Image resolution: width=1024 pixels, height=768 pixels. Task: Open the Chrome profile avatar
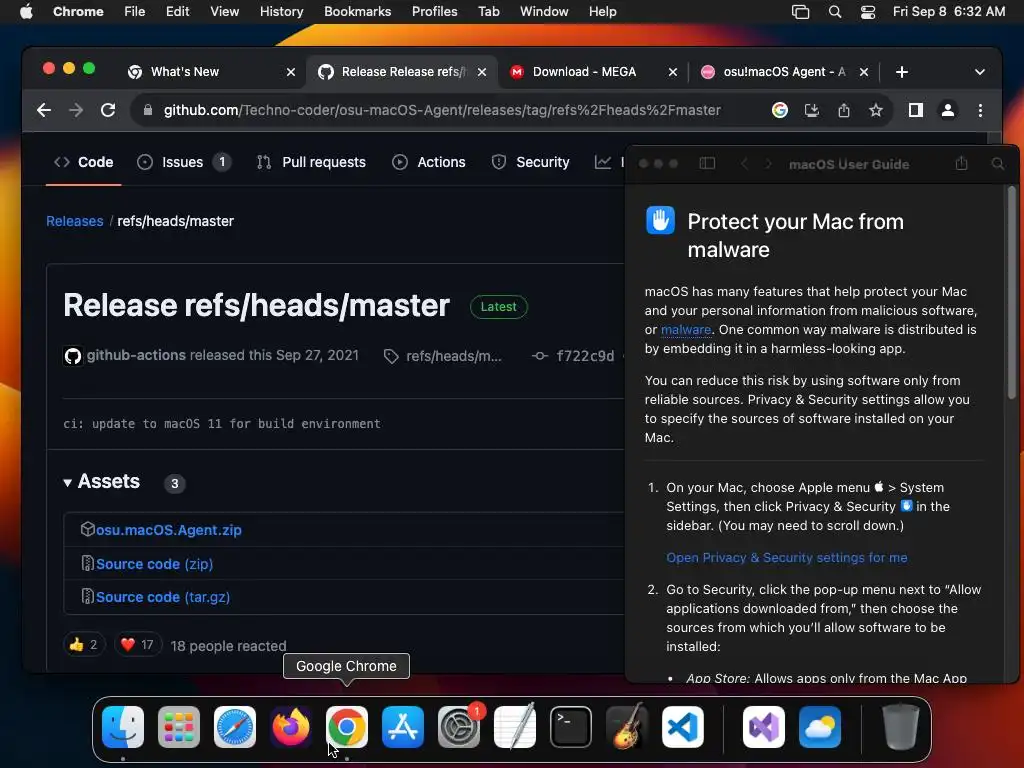tap(948, 110)
